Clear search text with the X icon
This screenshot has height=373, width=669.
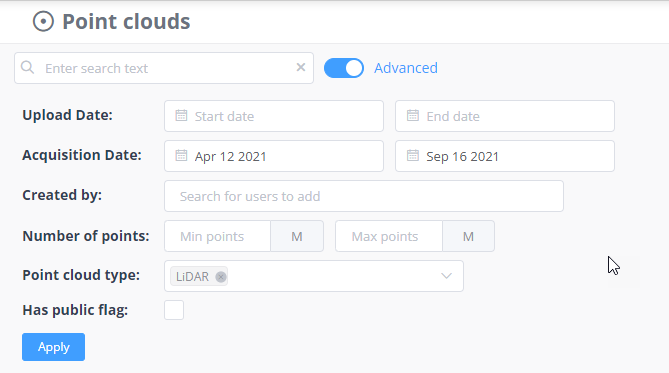[301, 67]
